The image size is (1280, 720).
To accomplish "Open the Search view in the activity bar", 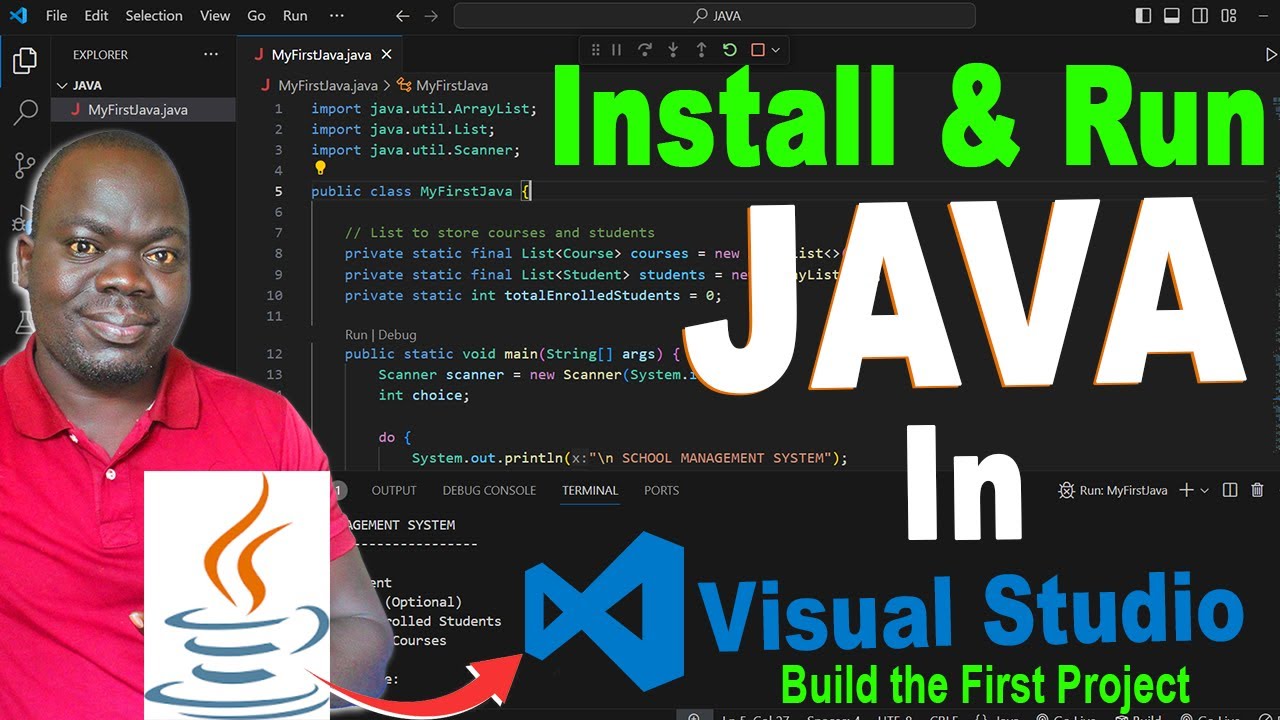I will coord(25,112).
